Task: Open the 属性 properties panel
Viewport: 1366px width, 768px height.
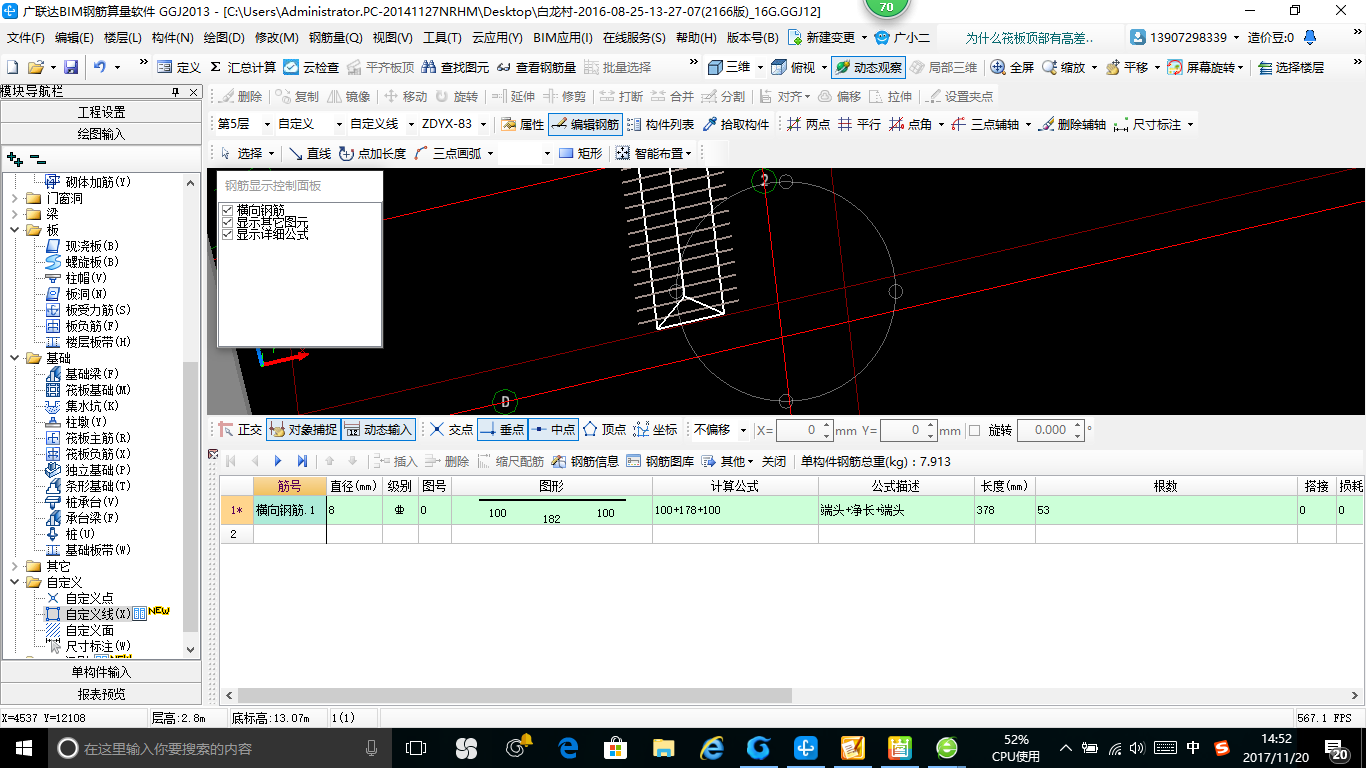Action: point(522,125)
